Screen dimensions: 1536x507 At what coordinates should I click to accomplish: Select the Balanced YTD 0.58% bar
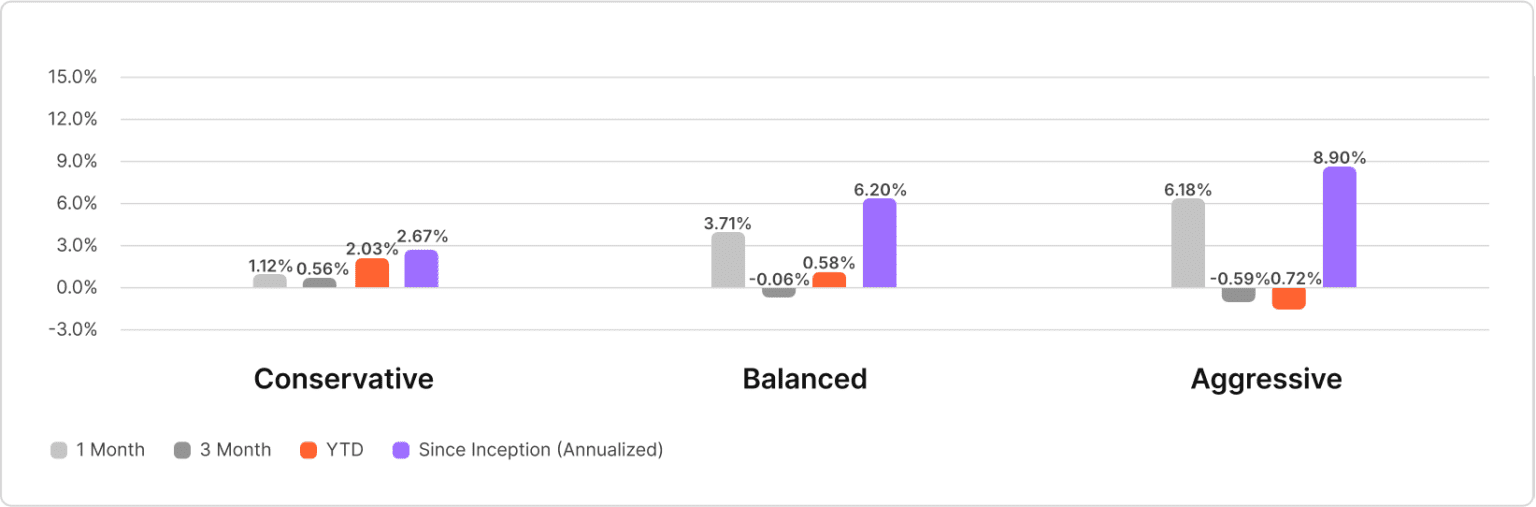pos(829,280)
